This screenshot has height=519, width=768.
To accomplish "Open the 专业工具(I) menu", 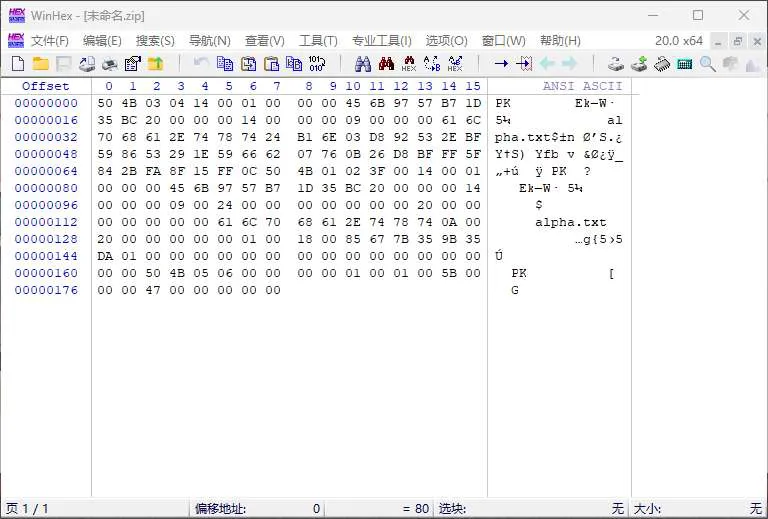I will 382,41.
